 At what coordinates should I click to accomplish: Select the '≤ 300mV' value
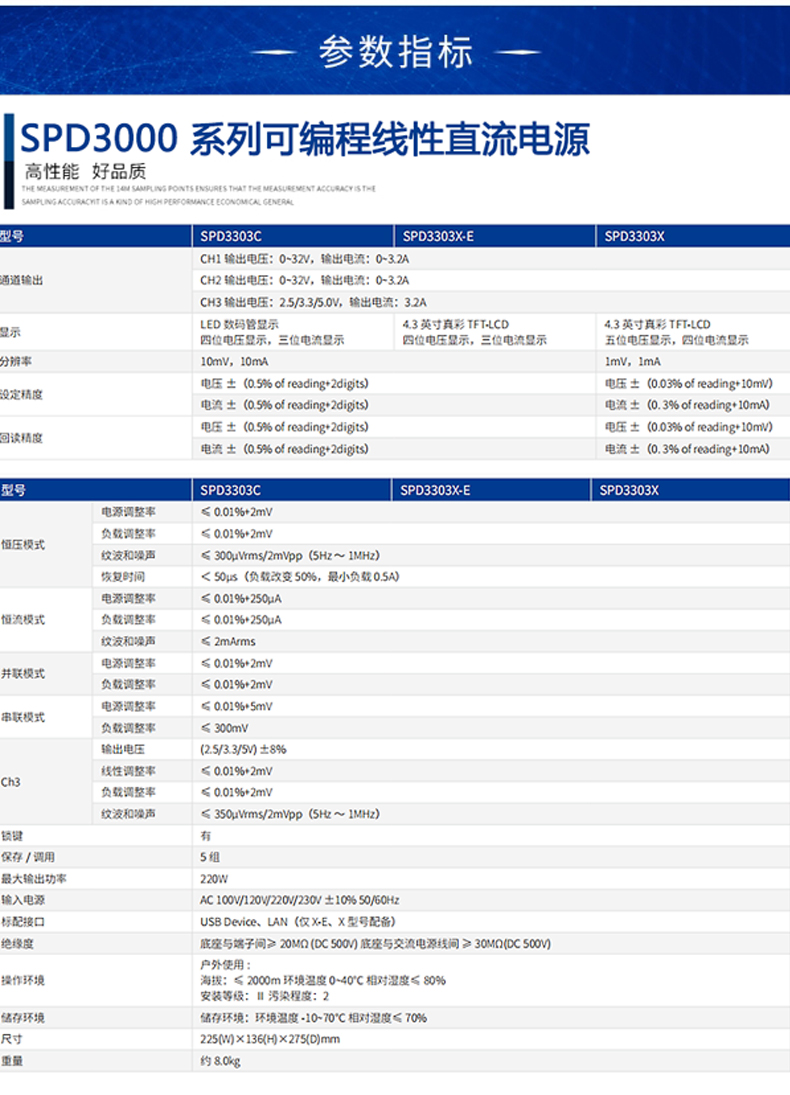(x=224, y=728)
